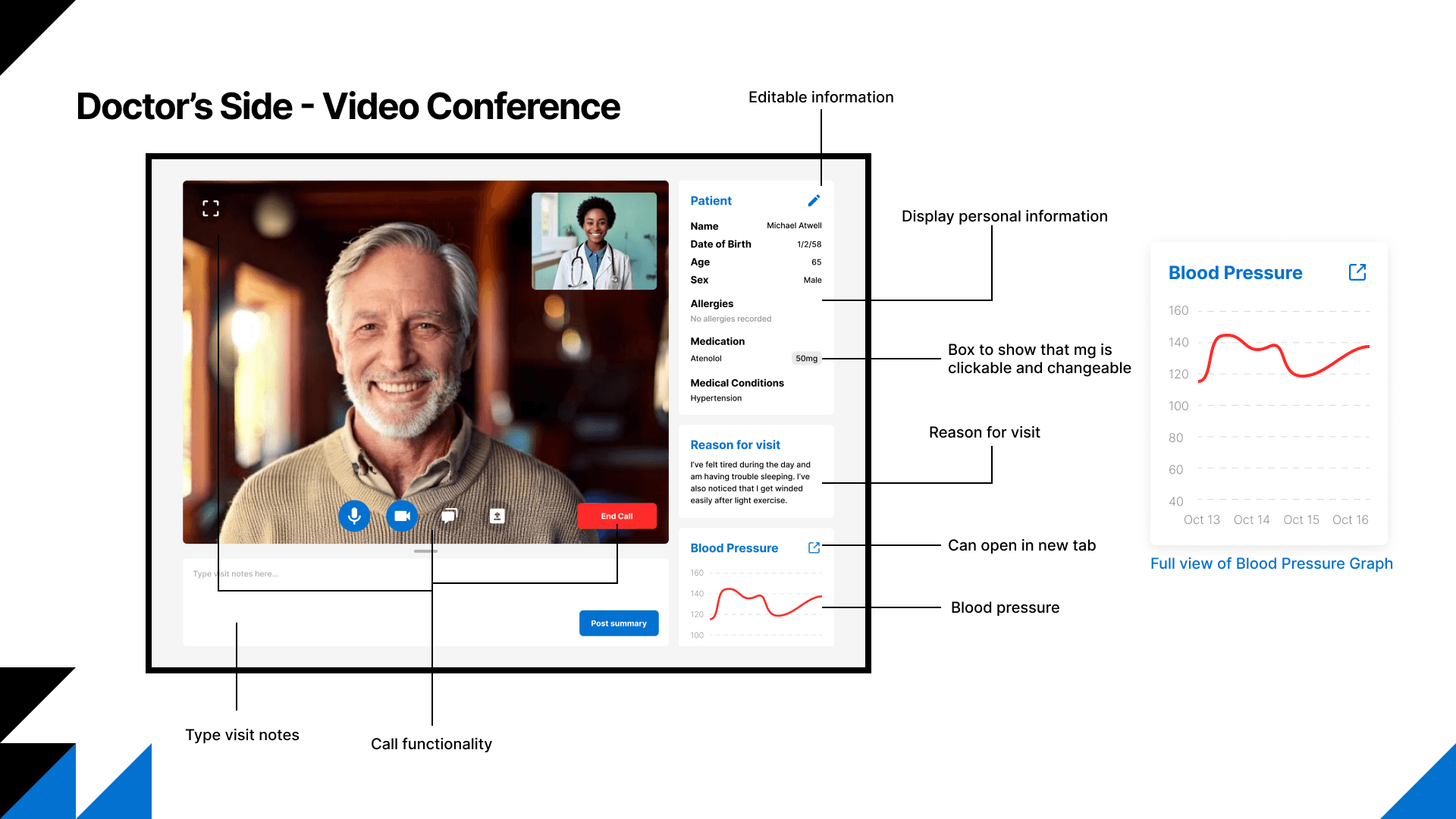The width and height of the screenshot is (1456, 819).
Task: Click the Post summary button
Action: click(x=619, y=623)
